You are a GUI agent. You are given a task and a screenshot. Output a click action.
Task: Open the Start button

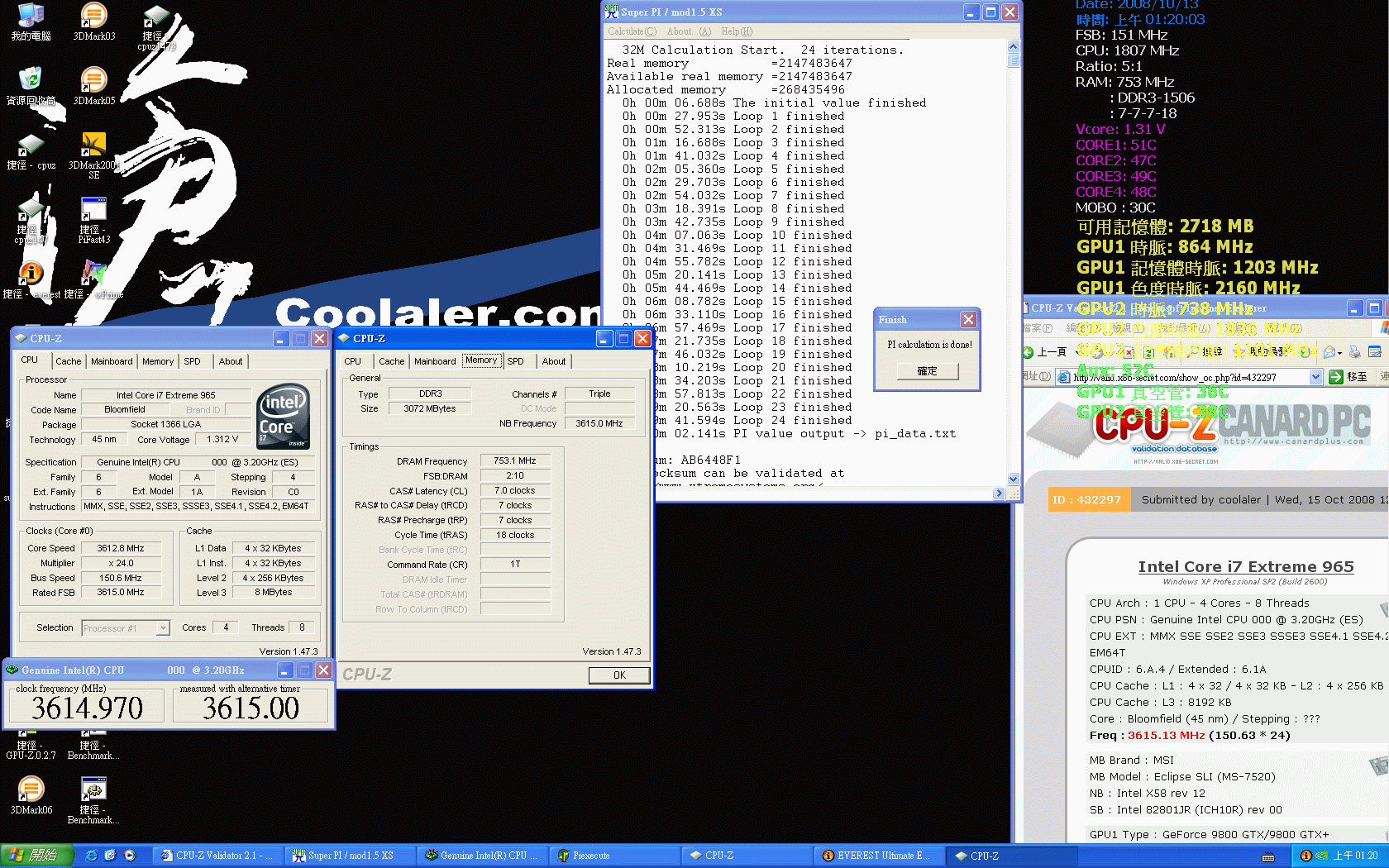37,856
